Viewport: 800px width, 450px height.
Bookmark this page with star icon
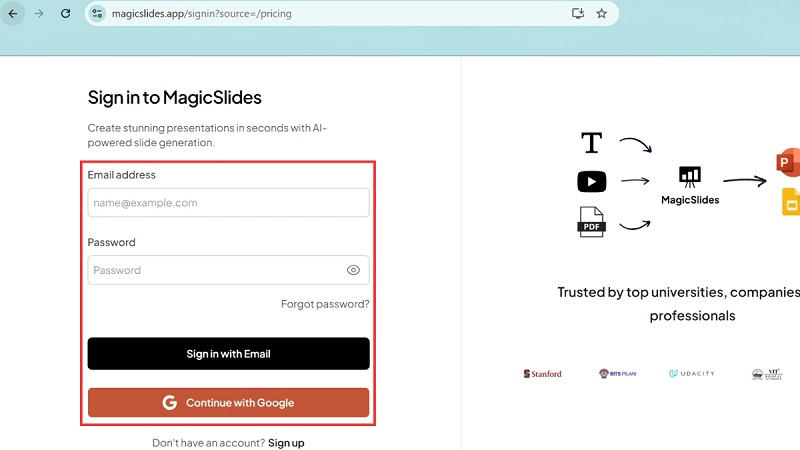(x=602, y=14)
